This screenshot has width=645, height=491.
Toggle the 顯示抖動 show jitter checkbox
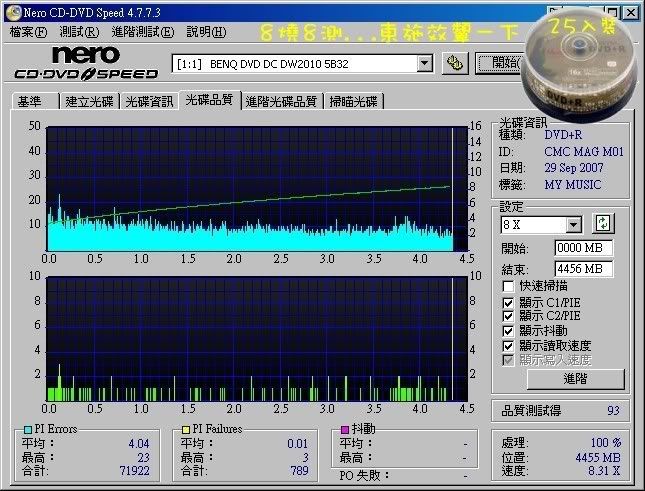508,331
